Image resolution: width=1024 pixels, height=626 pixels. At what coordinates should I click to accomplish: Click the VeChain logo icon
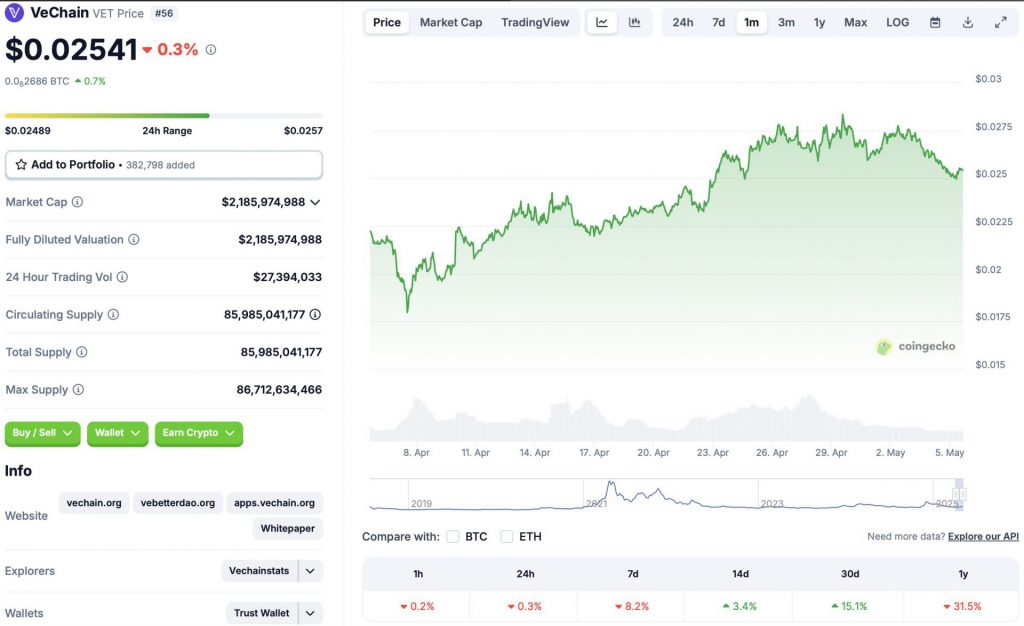(x=14, y=13)
